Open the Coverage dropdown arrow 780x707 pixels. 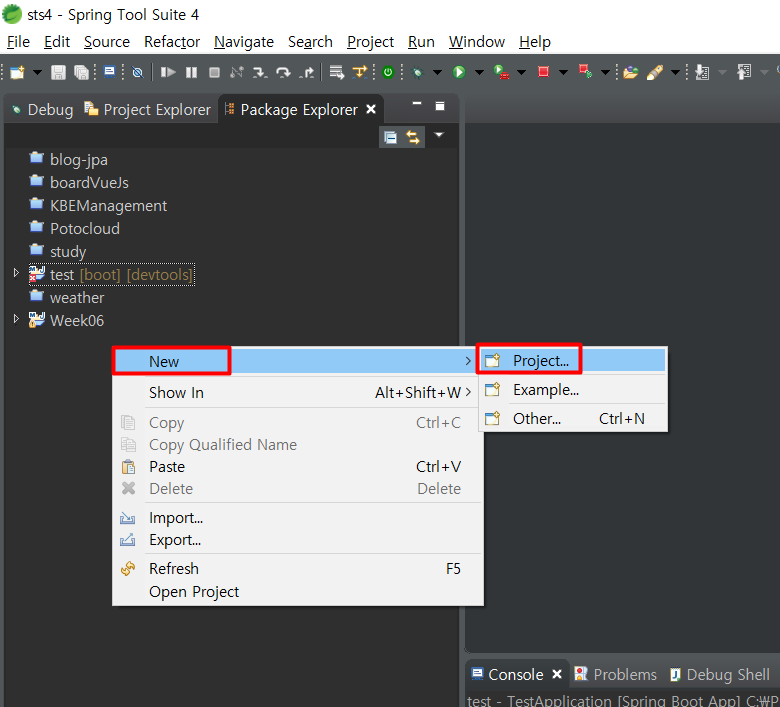coord(521,73)
